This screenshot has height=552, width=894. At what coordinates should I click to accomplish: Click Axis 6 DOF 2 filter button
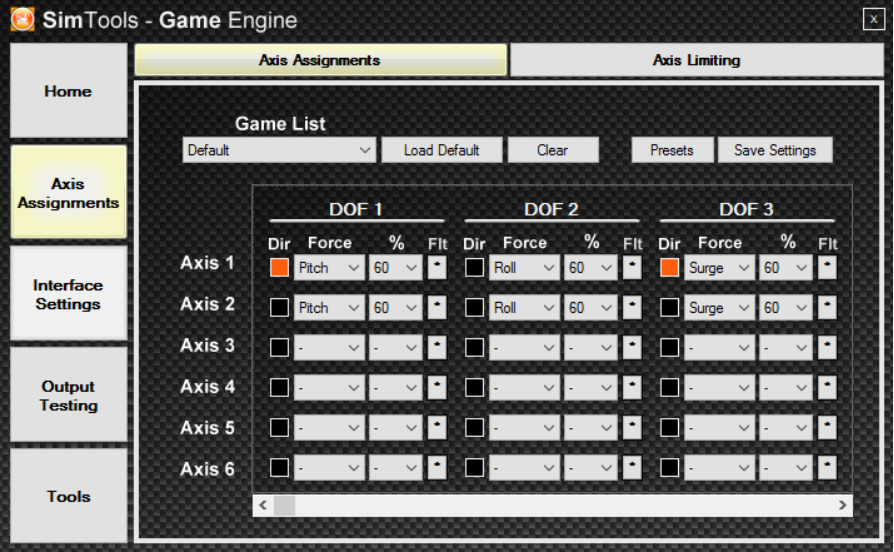tap(632, 467)
